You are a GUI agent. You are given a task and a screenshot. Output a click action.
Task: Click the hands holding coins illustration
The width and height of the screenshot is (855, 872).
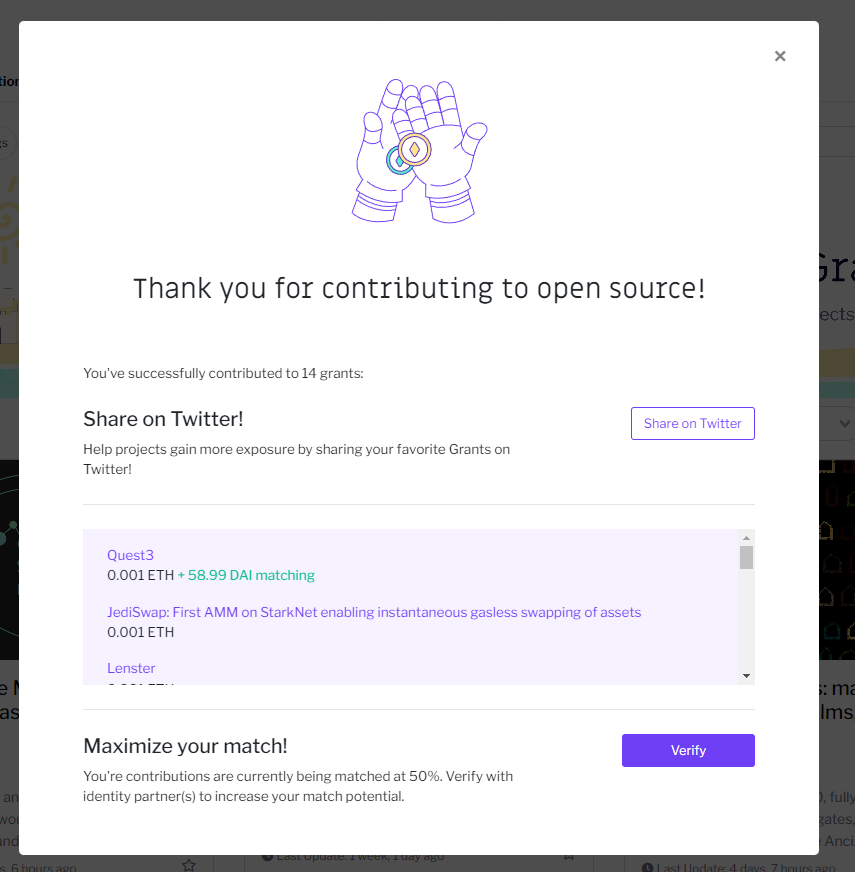418,150
